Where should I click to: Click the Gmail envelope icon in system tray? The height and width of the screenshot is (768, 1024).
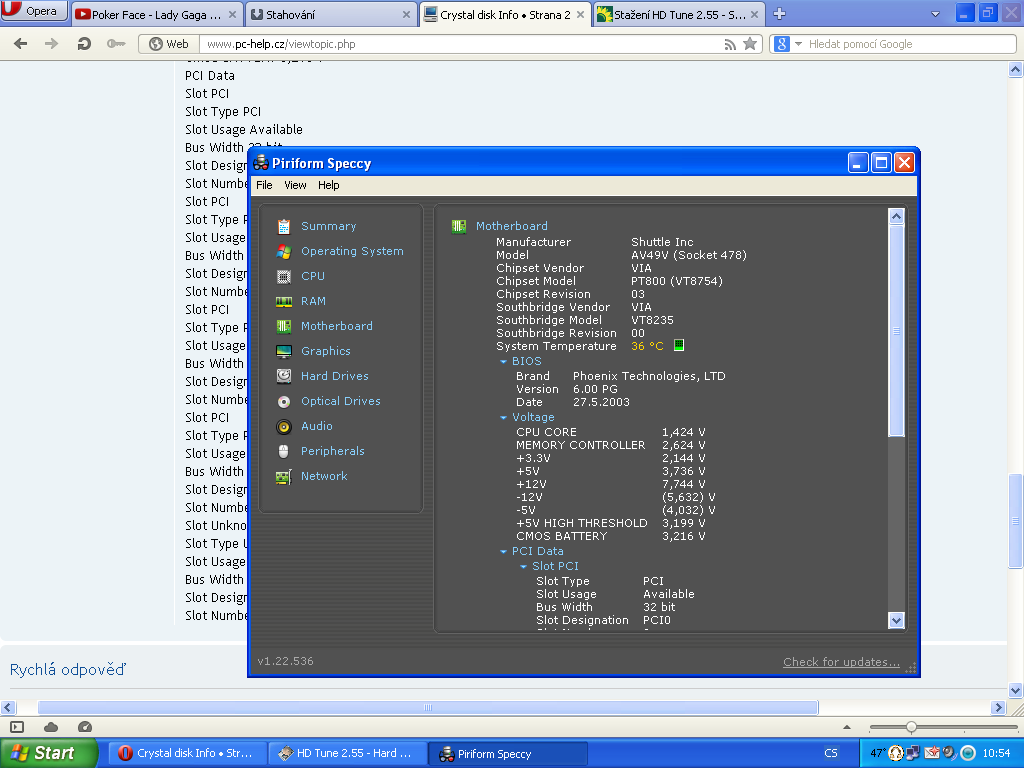[x=931, y=753]
